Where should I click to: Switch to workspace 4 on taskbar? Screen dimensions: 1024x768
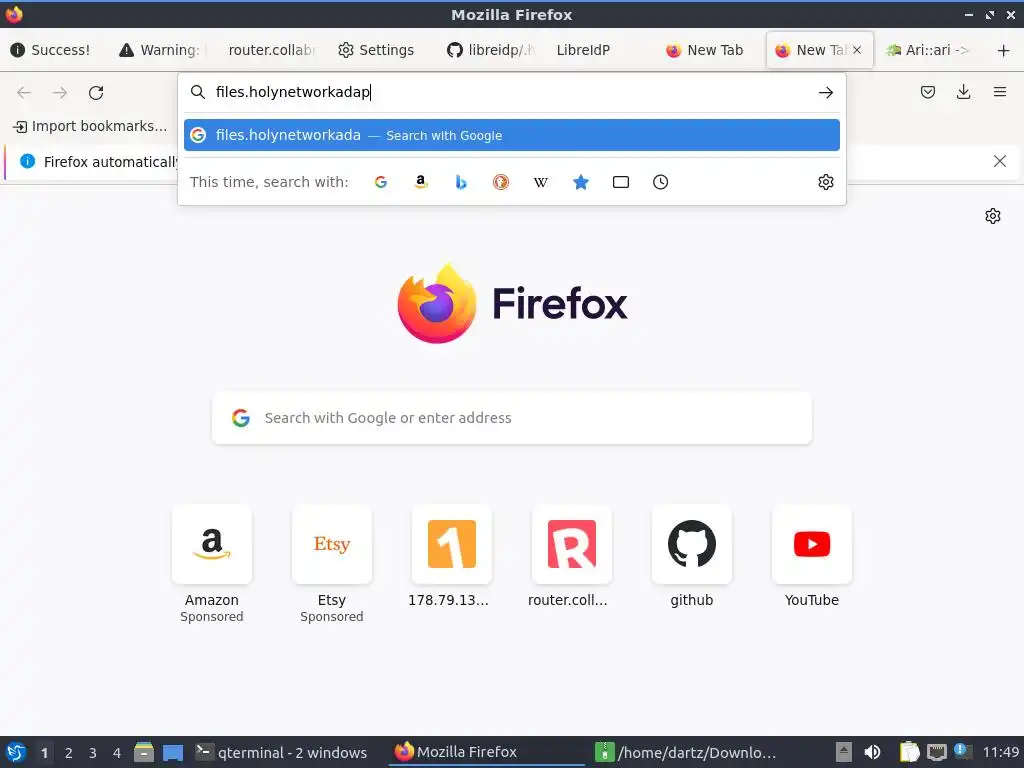[x=117, y=753]
